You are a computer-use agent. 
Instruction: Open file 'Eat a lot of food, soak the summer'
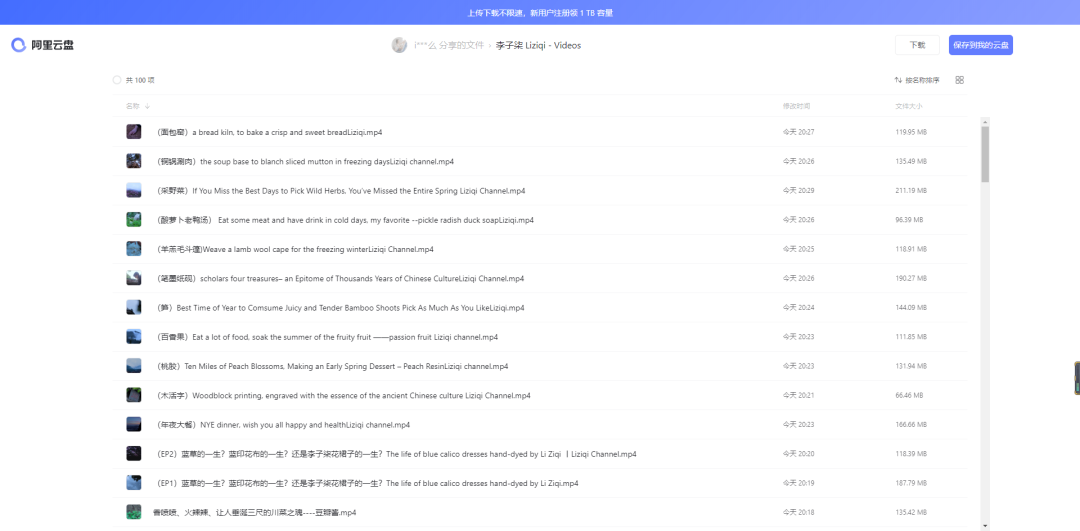[326, 337]
